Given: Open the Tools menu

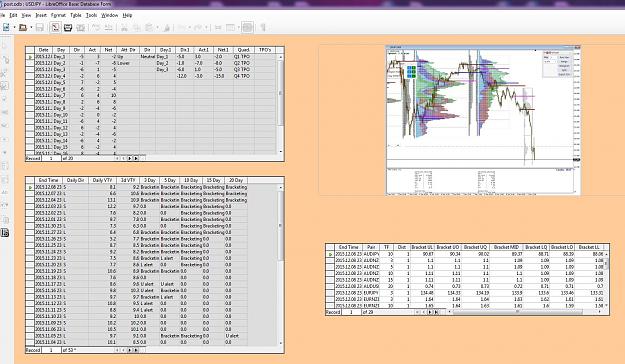Looking at the screenshot, I should pos(91,15).
